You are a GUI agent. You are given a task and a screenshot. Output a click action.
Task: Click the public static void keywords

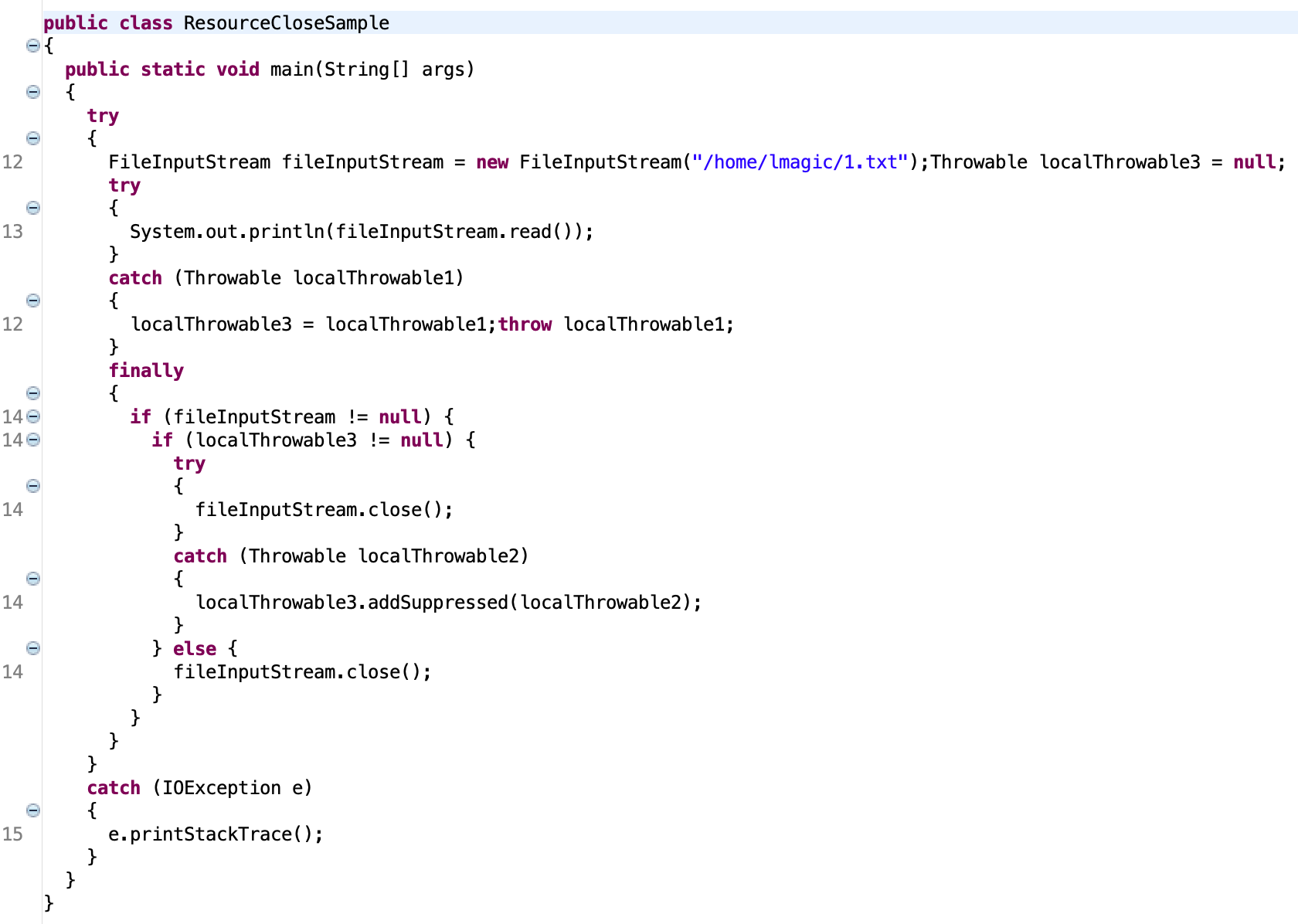162,70
